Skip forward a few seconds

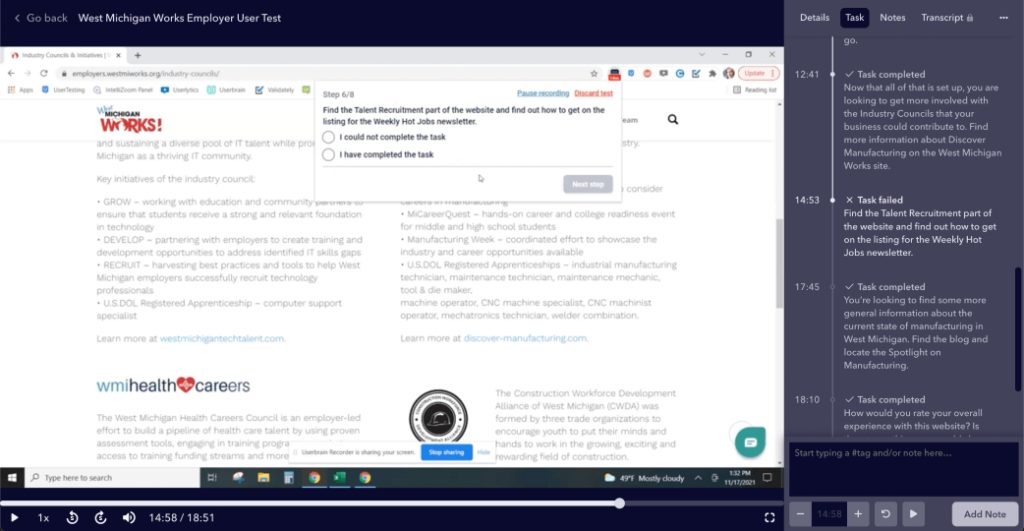point(101,517)
